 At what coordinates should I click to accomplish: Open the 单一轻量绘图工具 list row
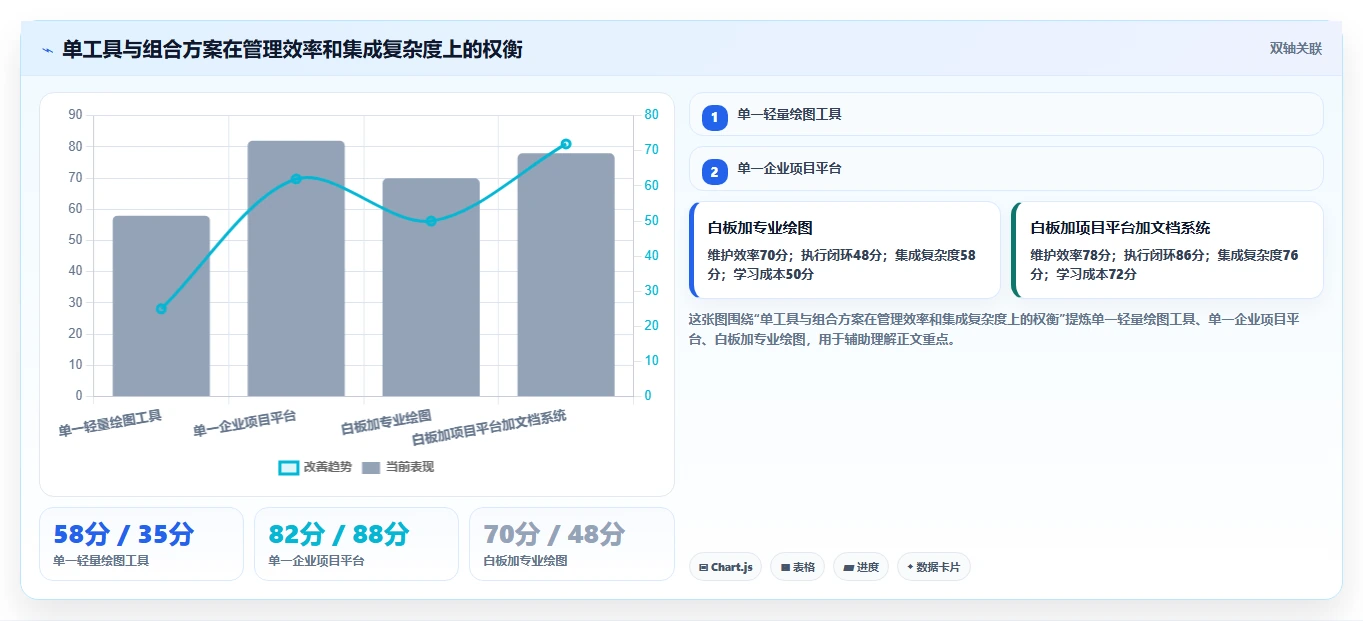(1006, 114)
